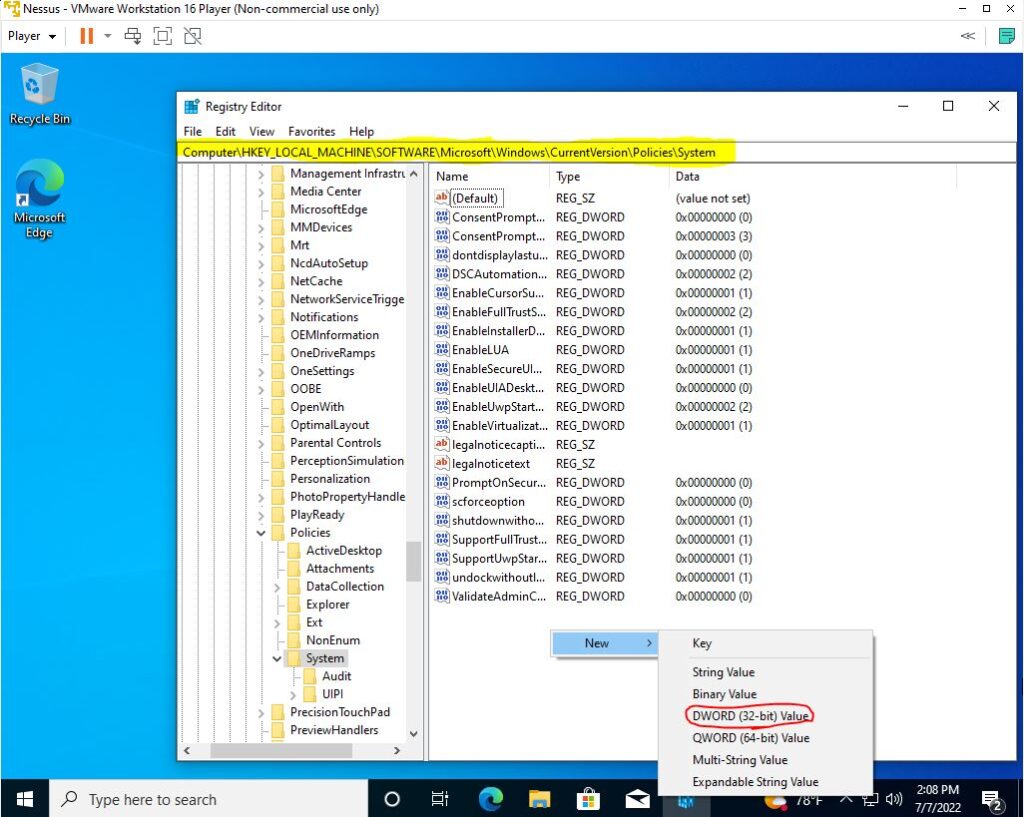Open Task View from the taskbar

(x=440, y=799)
